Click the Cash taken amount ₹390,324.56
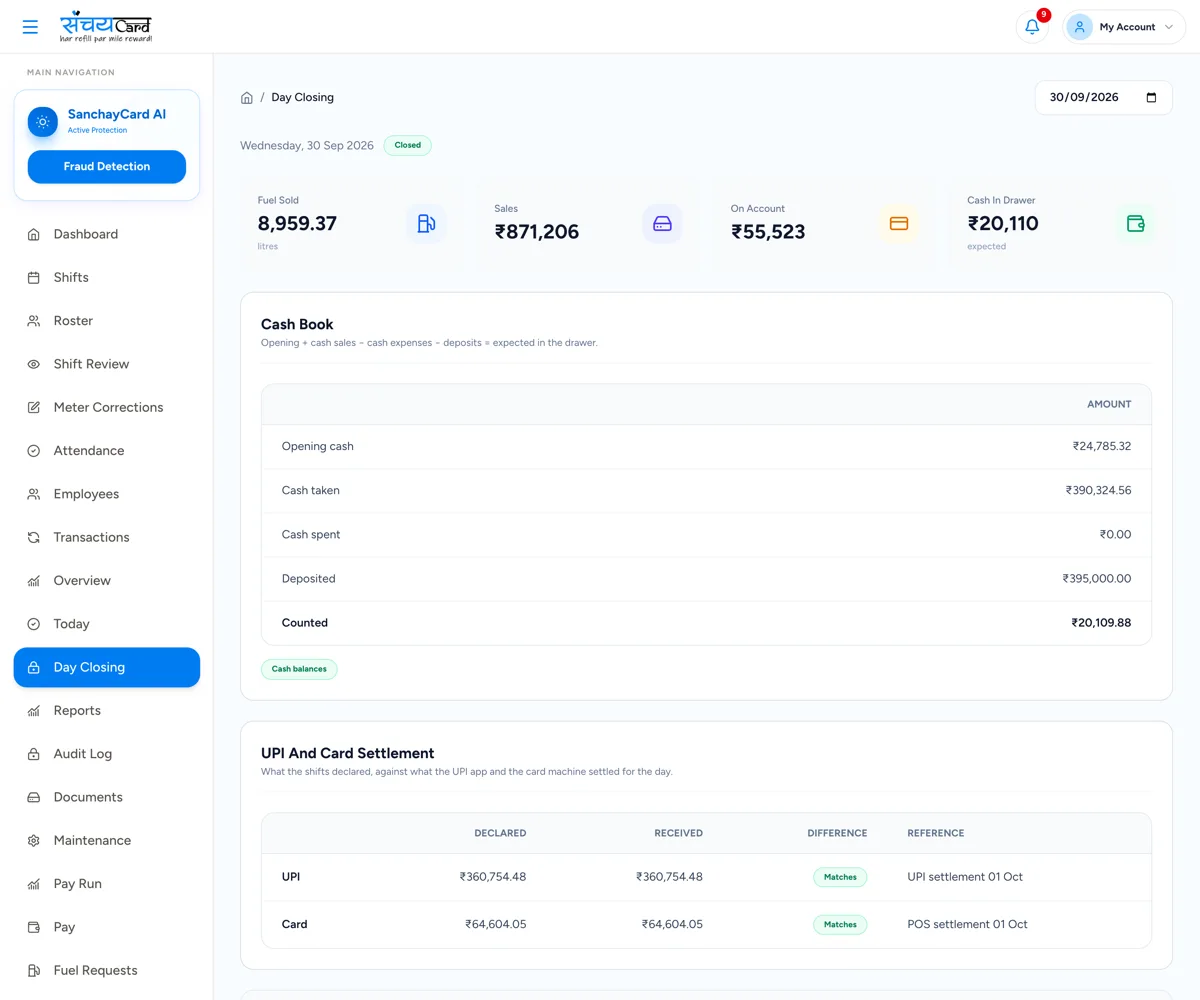Image resolution: width=1200 pixels, height=1000 pixels. point(1098,491)
